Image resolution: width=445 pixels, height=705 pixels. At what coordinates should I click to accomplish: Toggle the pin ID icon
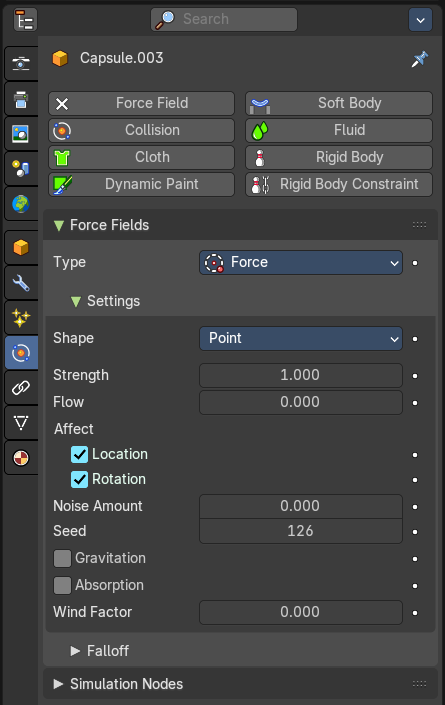[x=420, y=59]
